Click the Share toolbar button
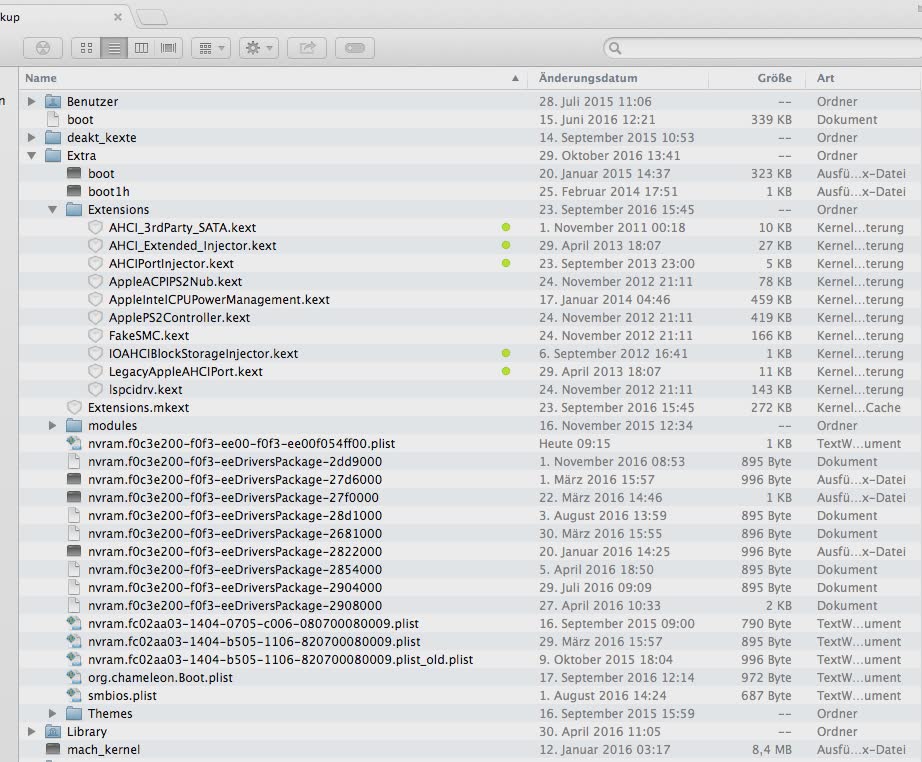 point(307,47)
